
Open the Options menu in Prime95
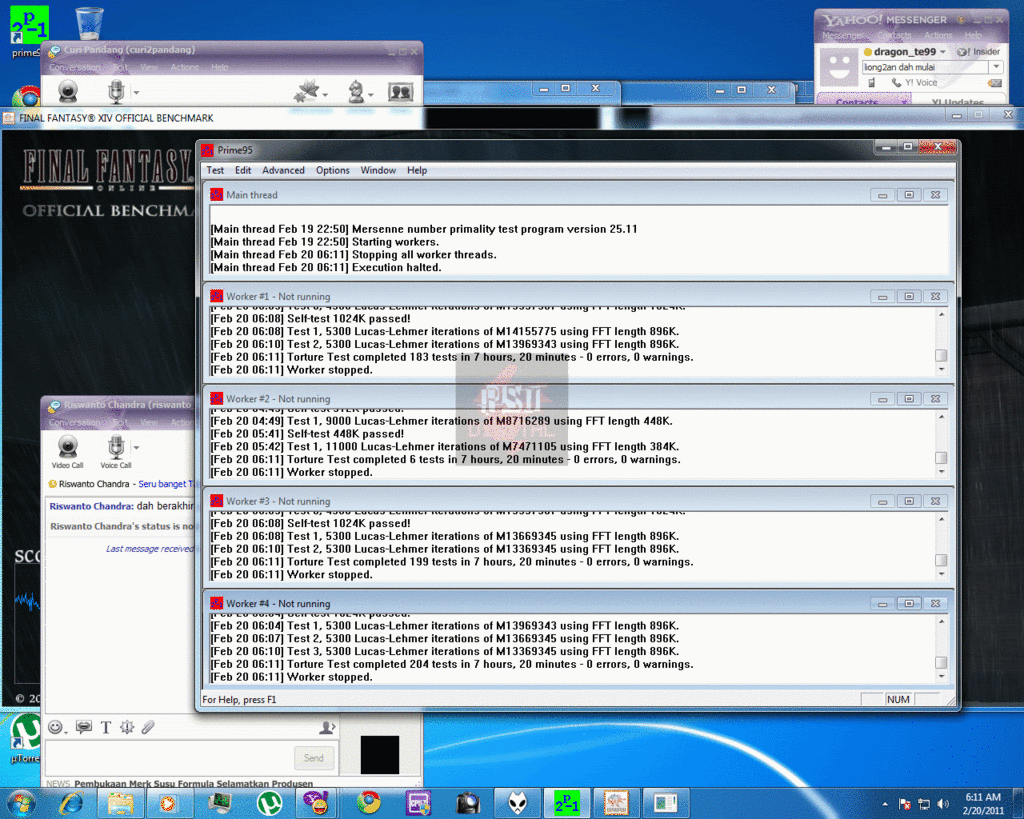[332, 170]
